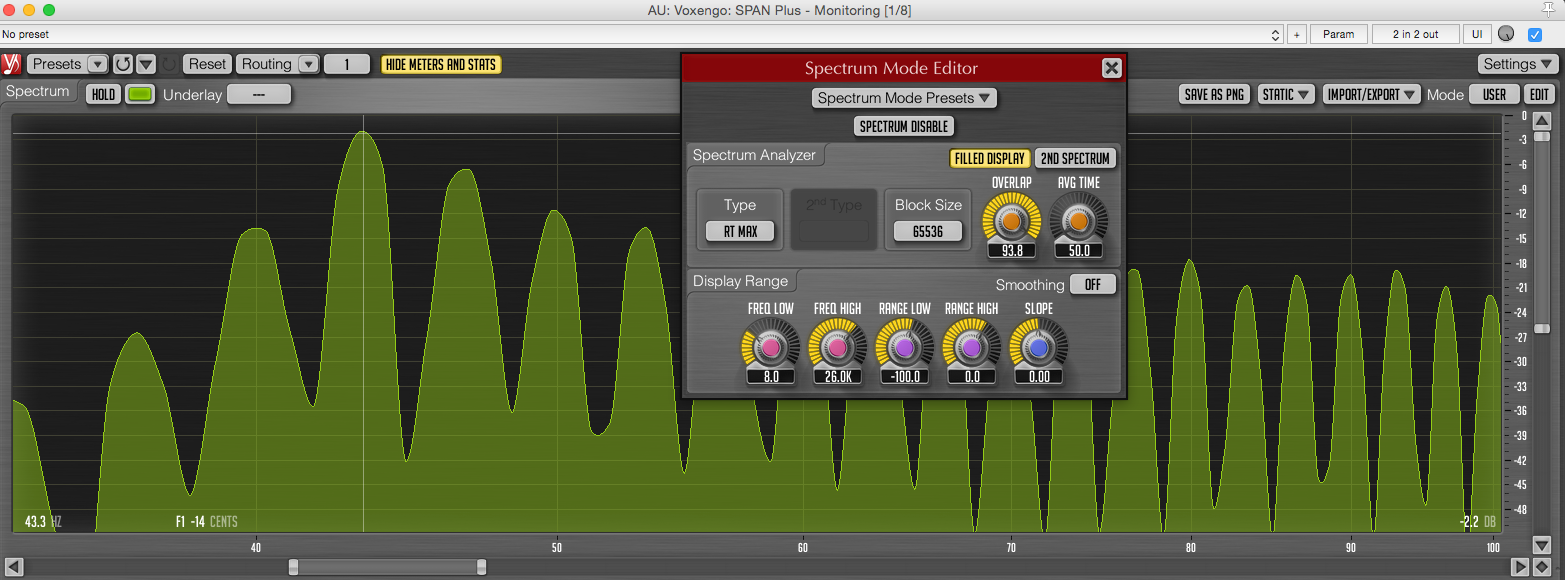The width and height of the screenshot is (1565, 580).
Task: Click the undo circular arrow icon
Action: [x=122, y=64]
